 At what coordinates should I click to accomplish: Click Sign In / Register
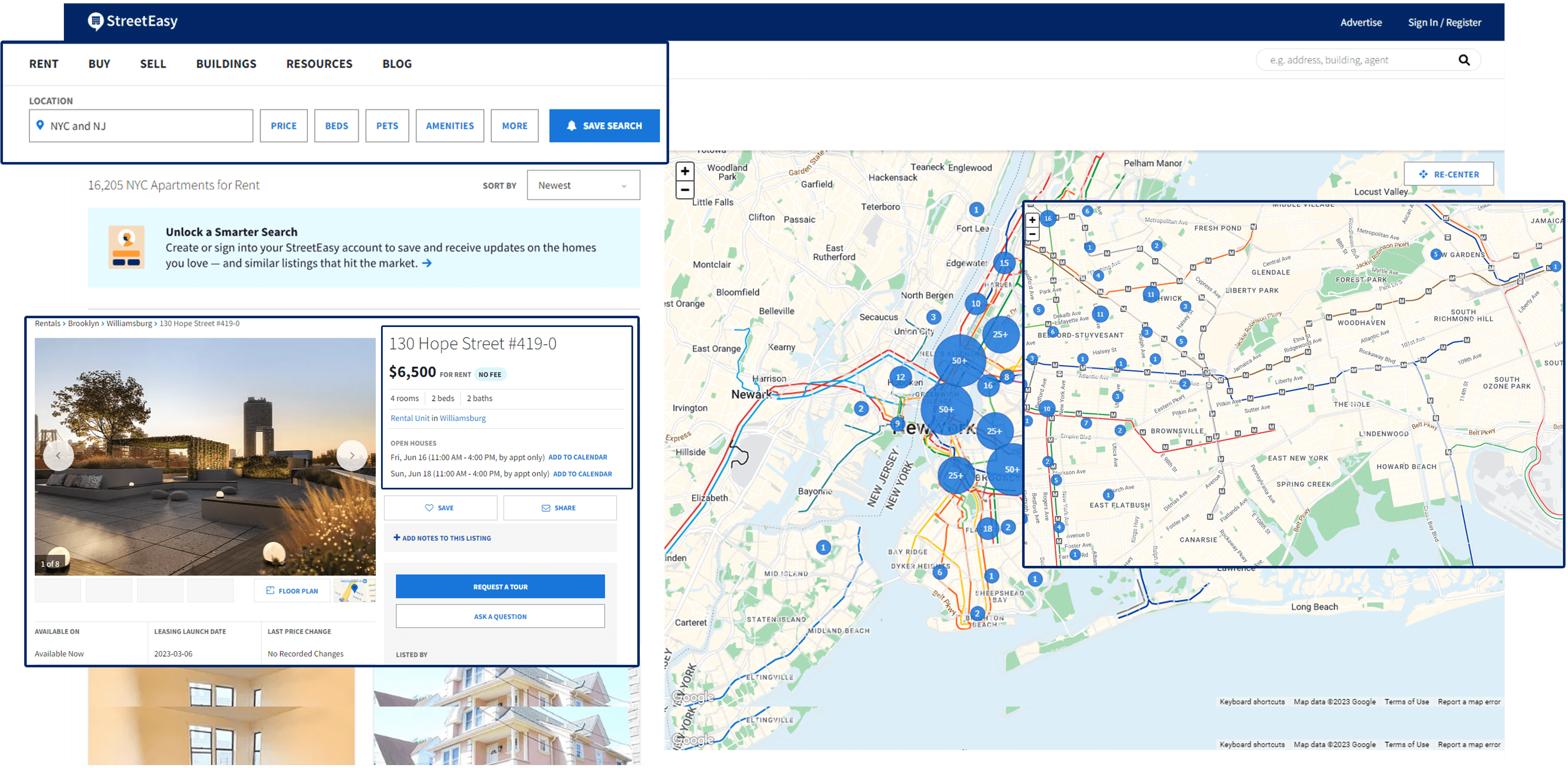tap(1444, 23)
